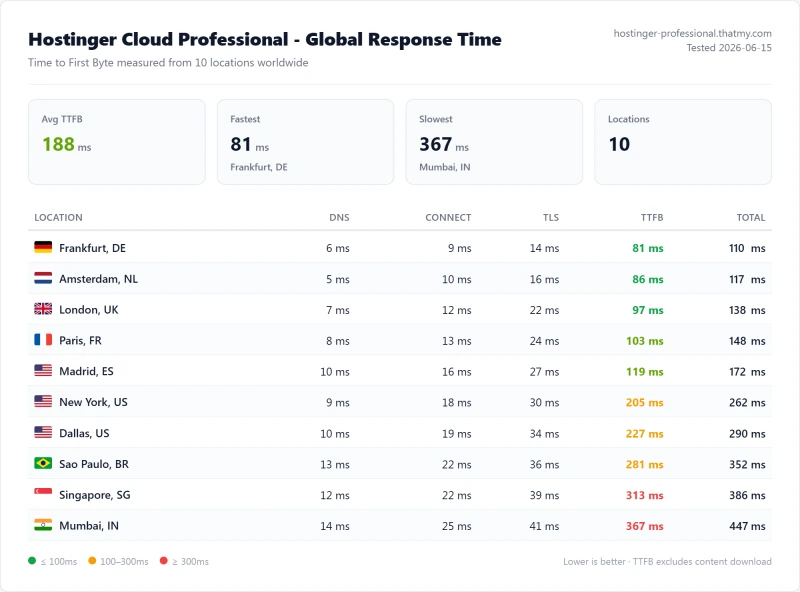
Task: Click the 281 ms TTFB value
Action: pyautogui.click(x=645, y=464)
